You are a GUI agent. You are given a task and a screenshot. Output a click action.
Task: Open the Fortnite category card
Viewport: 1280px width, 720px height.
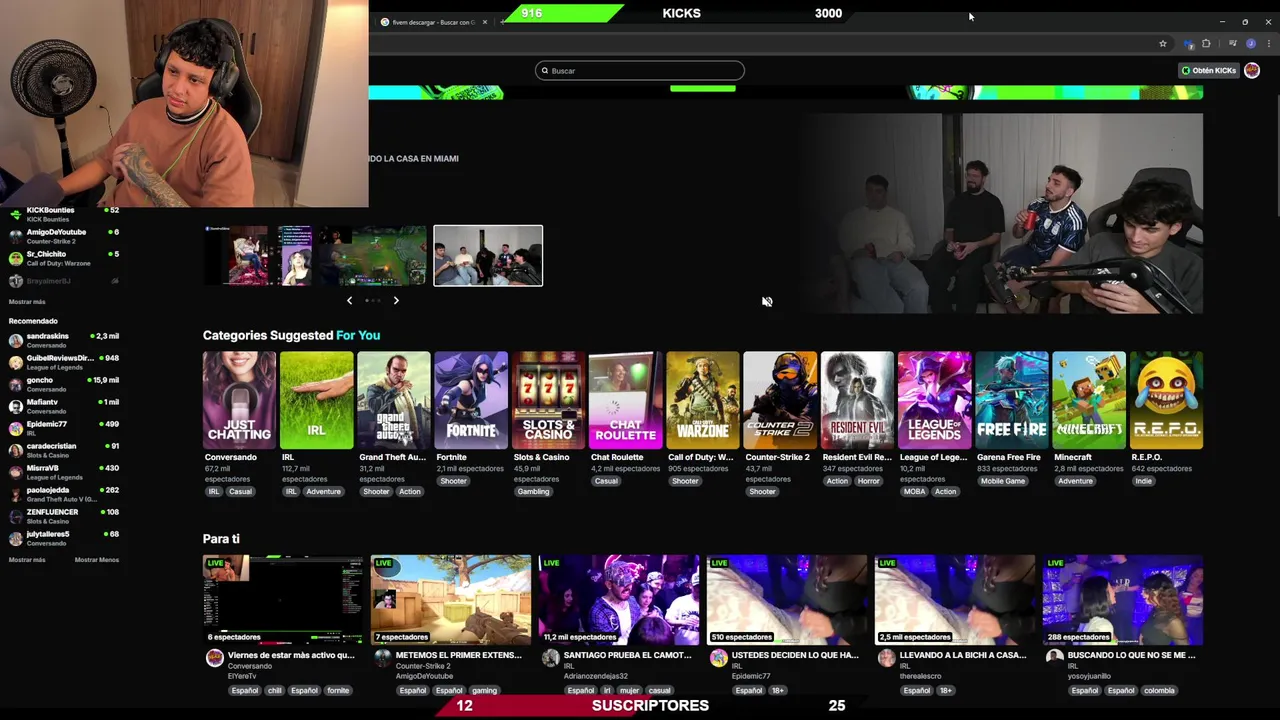click(471, 400)
